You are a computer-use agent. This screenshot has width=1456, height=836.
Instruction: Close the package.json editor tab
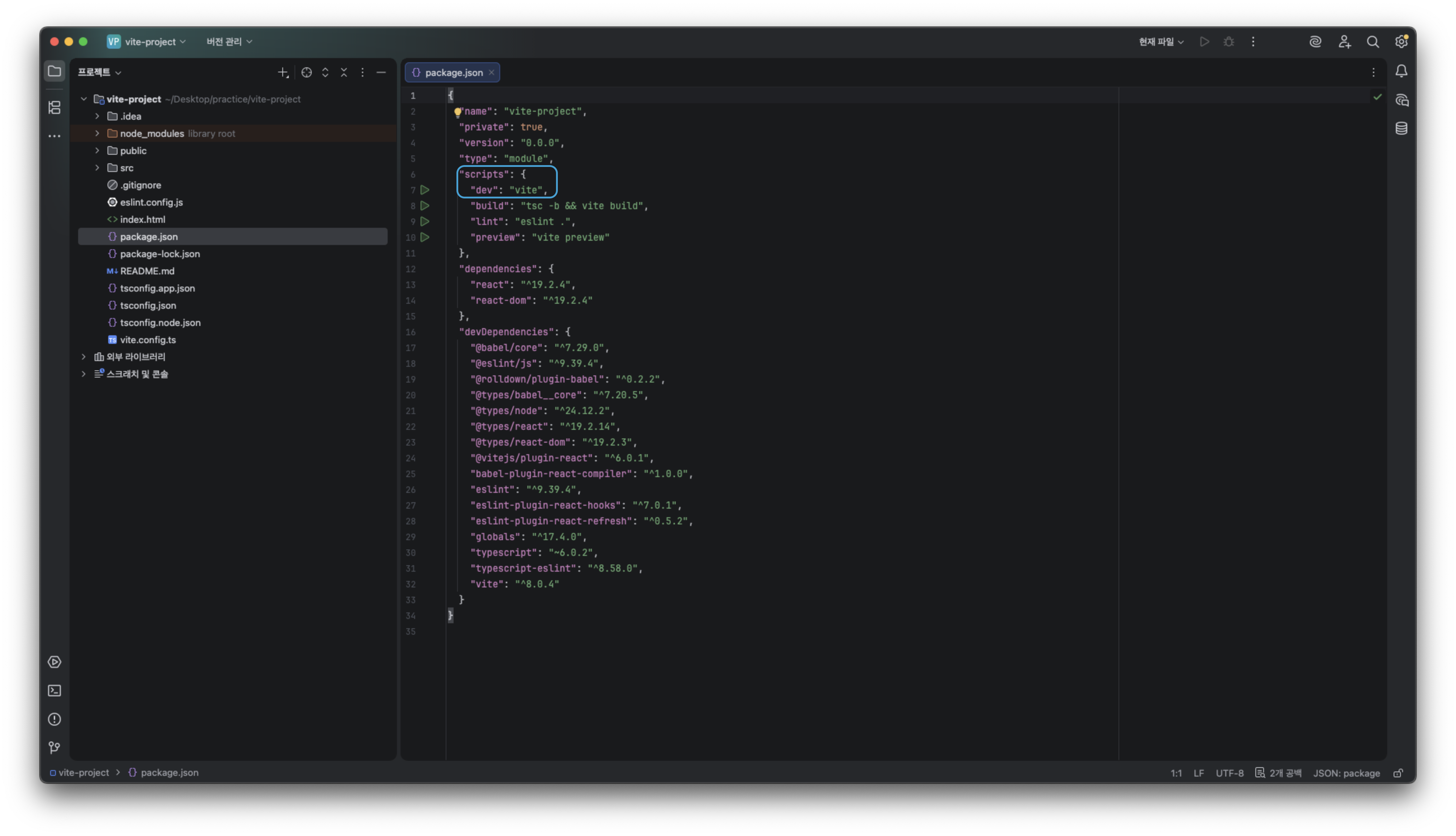click(492, 72)
